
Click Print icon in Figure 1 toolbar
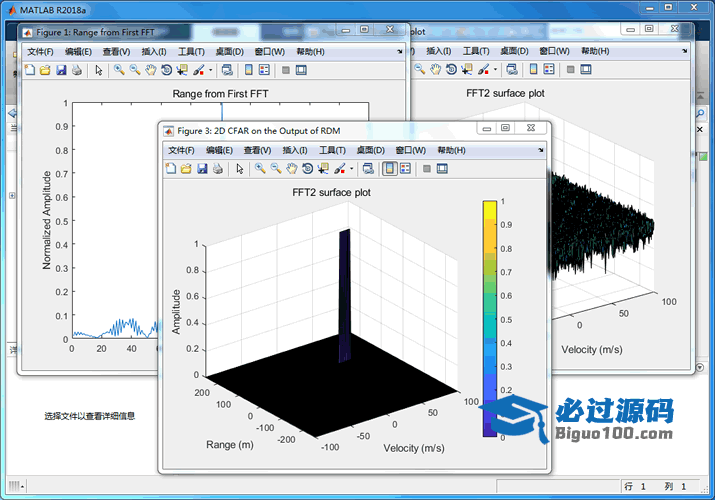click(77, 70)
